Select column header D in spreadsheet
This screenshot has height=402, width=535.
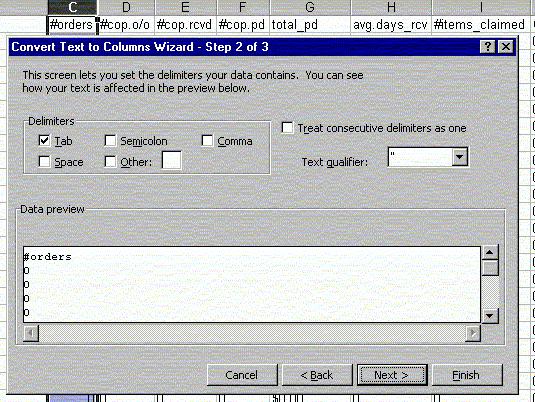click(126, 7)
